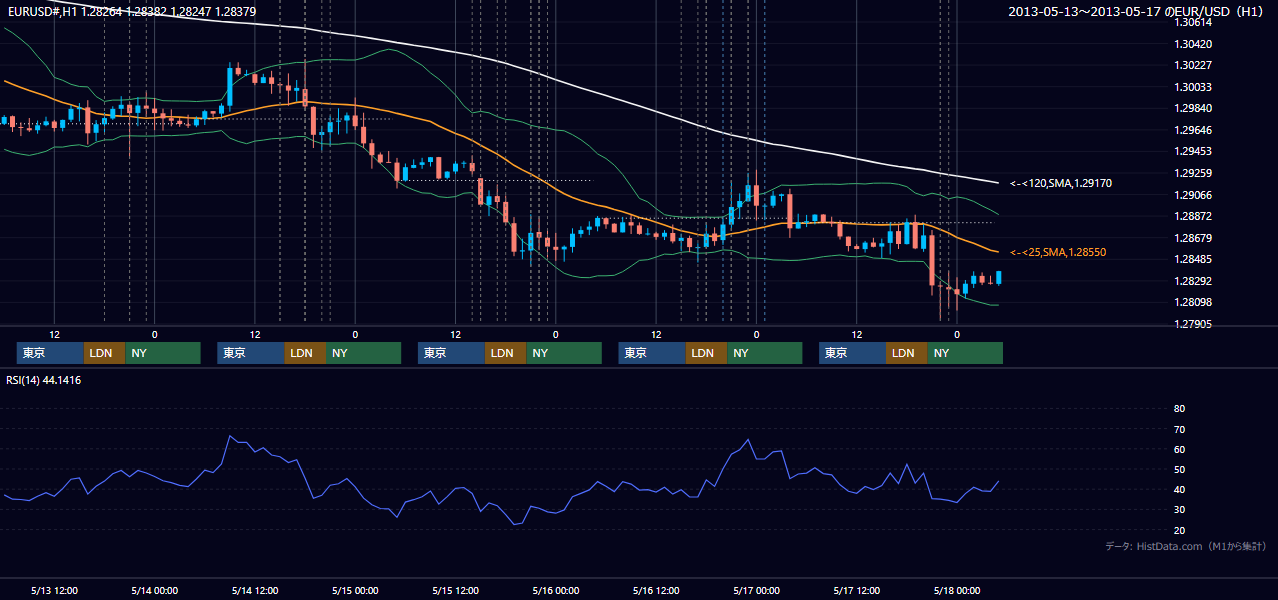1278x600 pixels.
Task: Select the 5/14 00:00 date label
Action: point(155,590)
